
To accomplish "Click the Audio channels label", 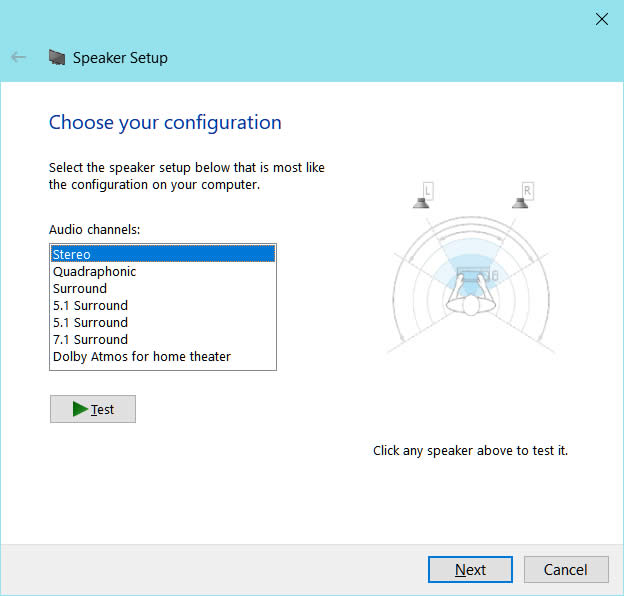I will (95, 230).
